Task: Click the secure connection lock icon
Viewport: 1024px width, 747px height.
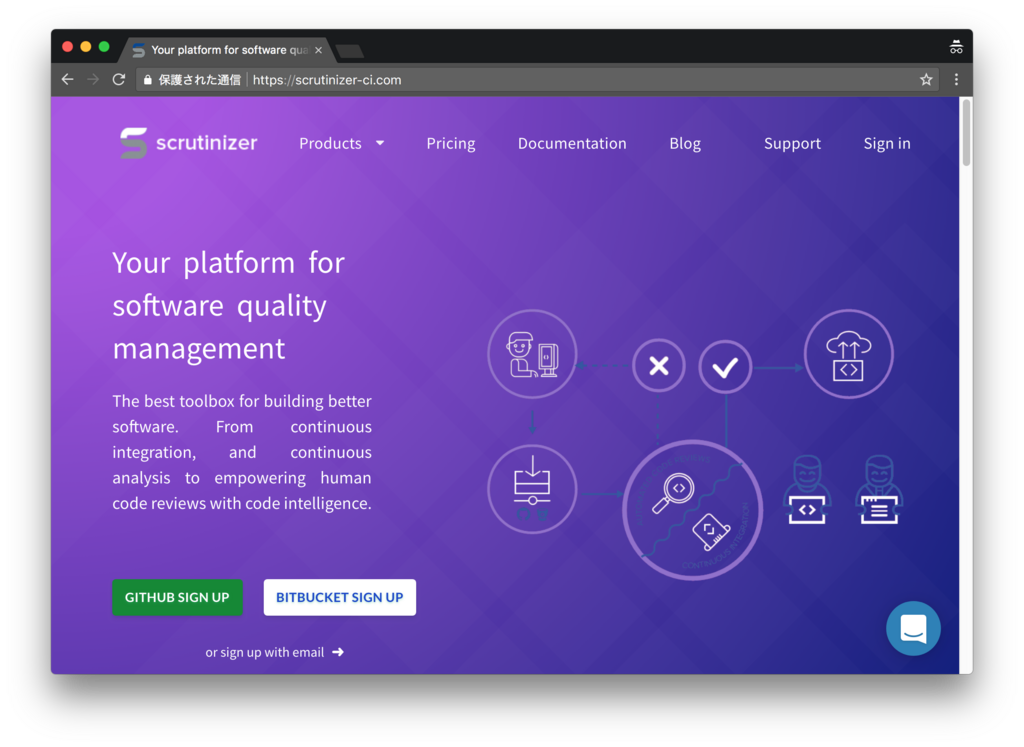Action: click(148, 80)
